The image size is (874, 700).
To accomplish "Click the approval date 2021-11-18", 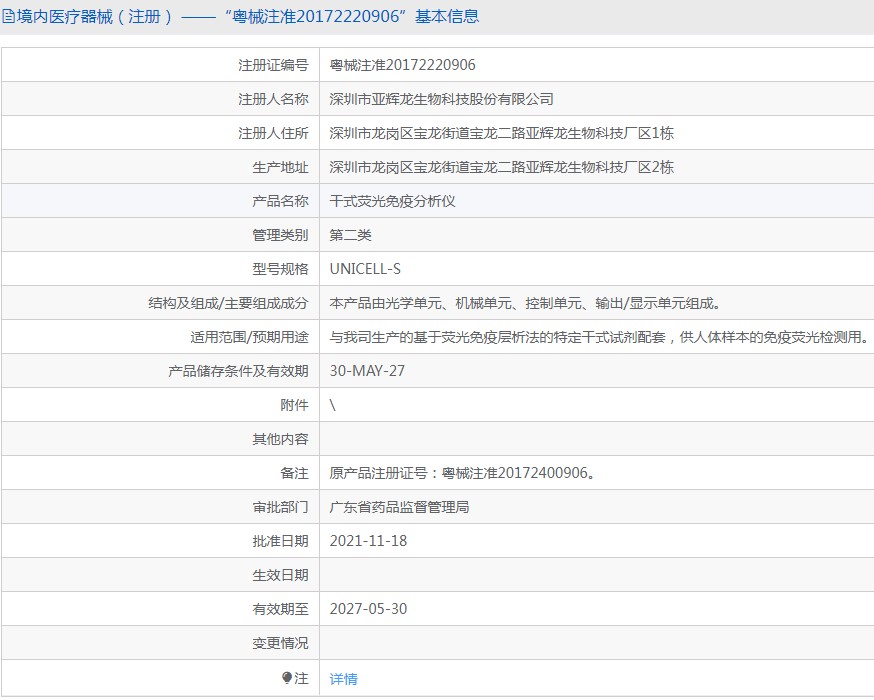I will pos(368,541).
